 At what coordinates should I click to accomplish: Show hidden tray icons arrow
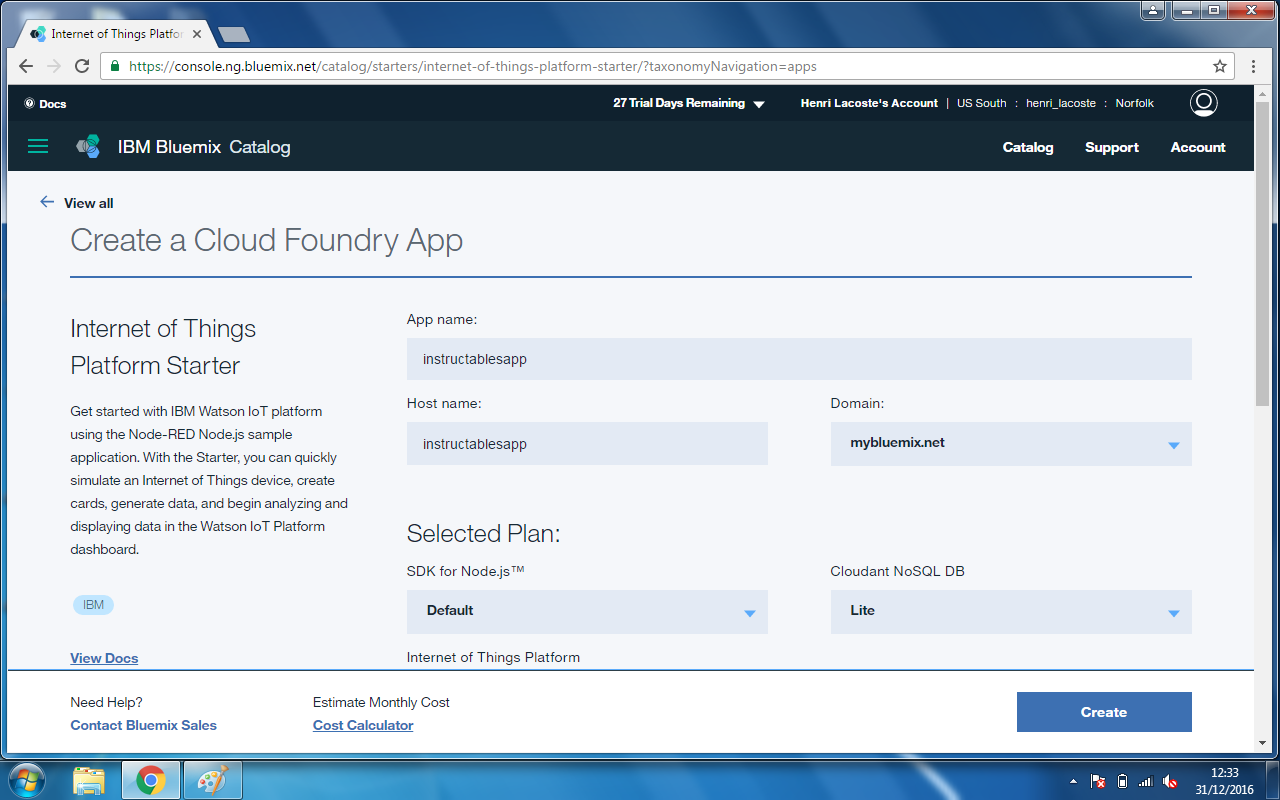1074,781
